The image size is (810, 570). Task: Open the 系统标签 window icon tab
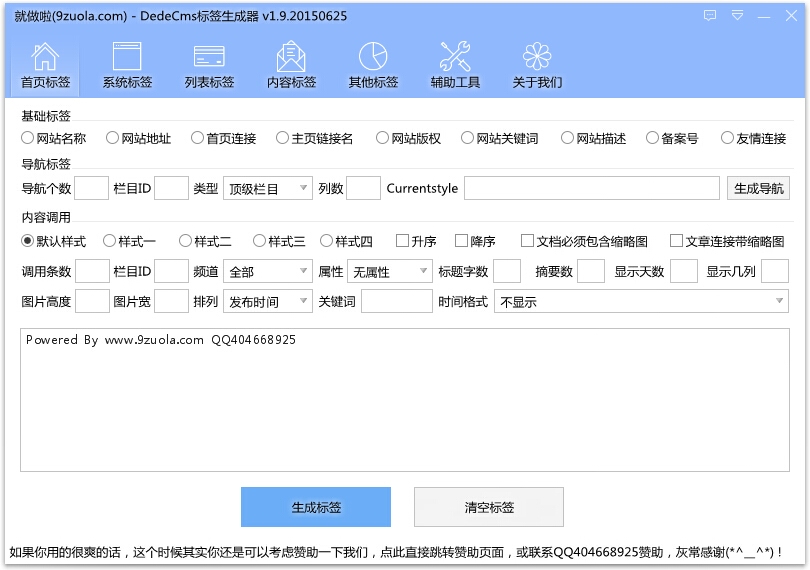click(127, 65)
